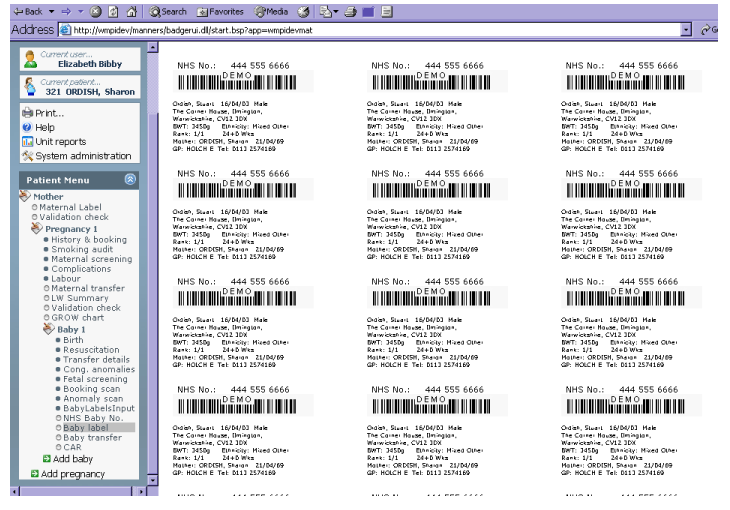Click the sidebar horizontal scrollbar right arrow

coord(142,491)
